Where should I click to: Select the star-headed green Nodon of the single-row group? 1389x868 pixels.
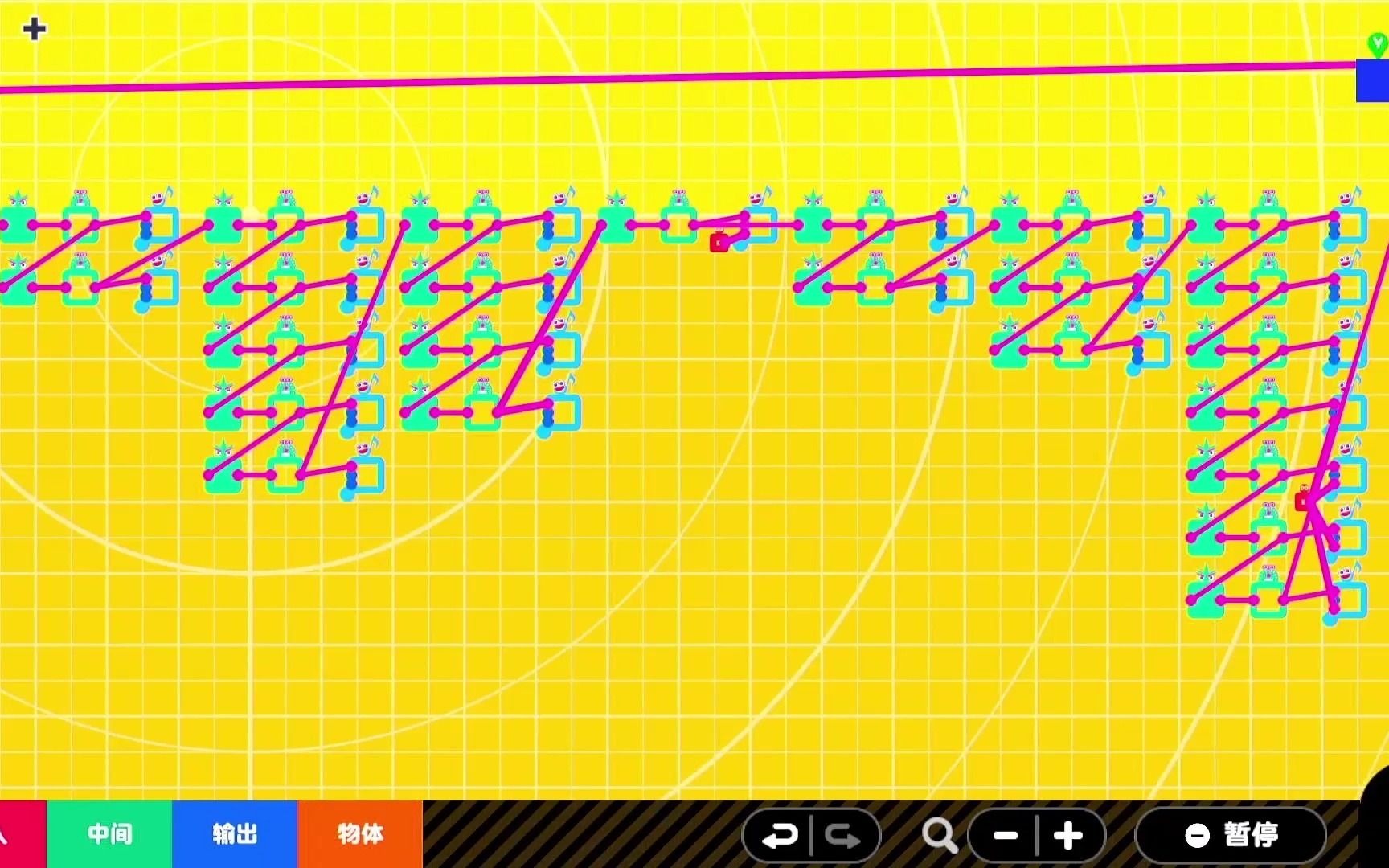tap(617, 219)
